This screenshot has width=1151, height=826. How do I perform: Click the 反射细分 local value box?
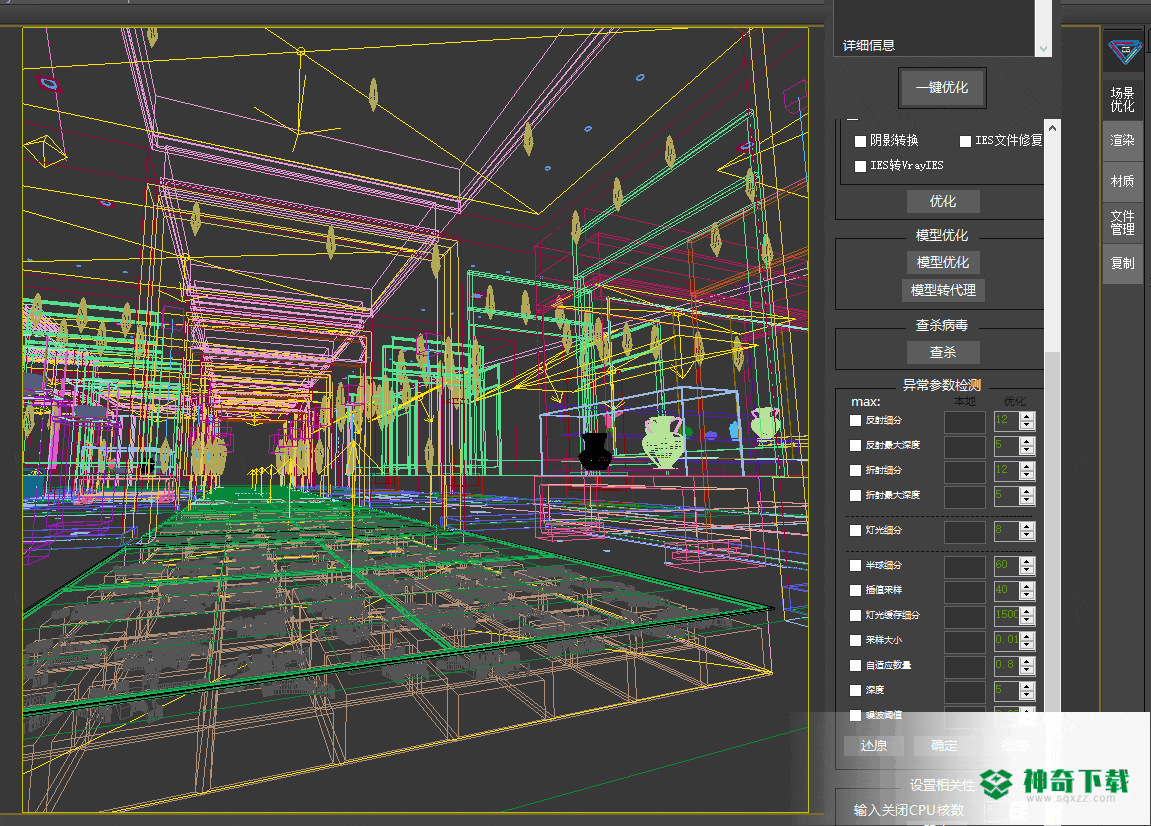(x=965, y=422)
